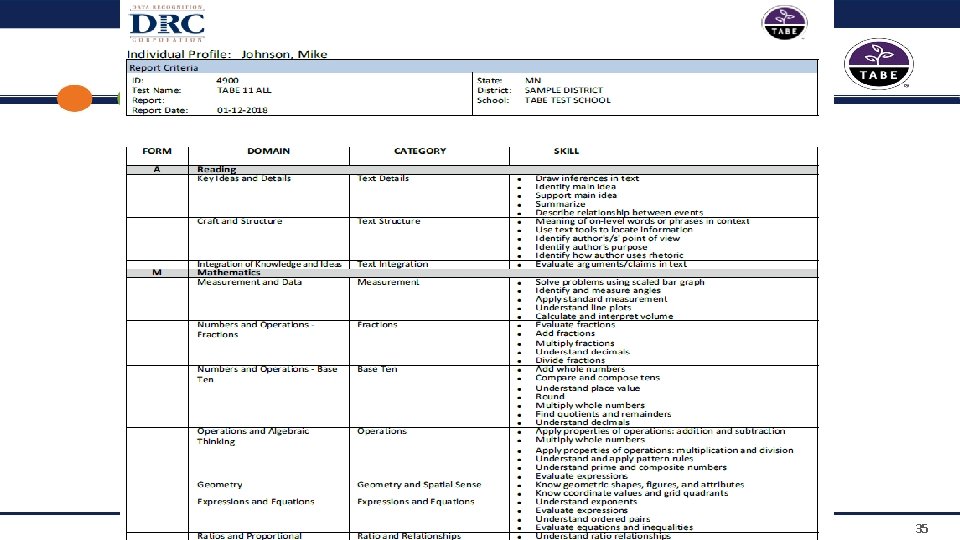The image size is (960, 540).
Task: Select the state value MN
Action: [533, 80]
